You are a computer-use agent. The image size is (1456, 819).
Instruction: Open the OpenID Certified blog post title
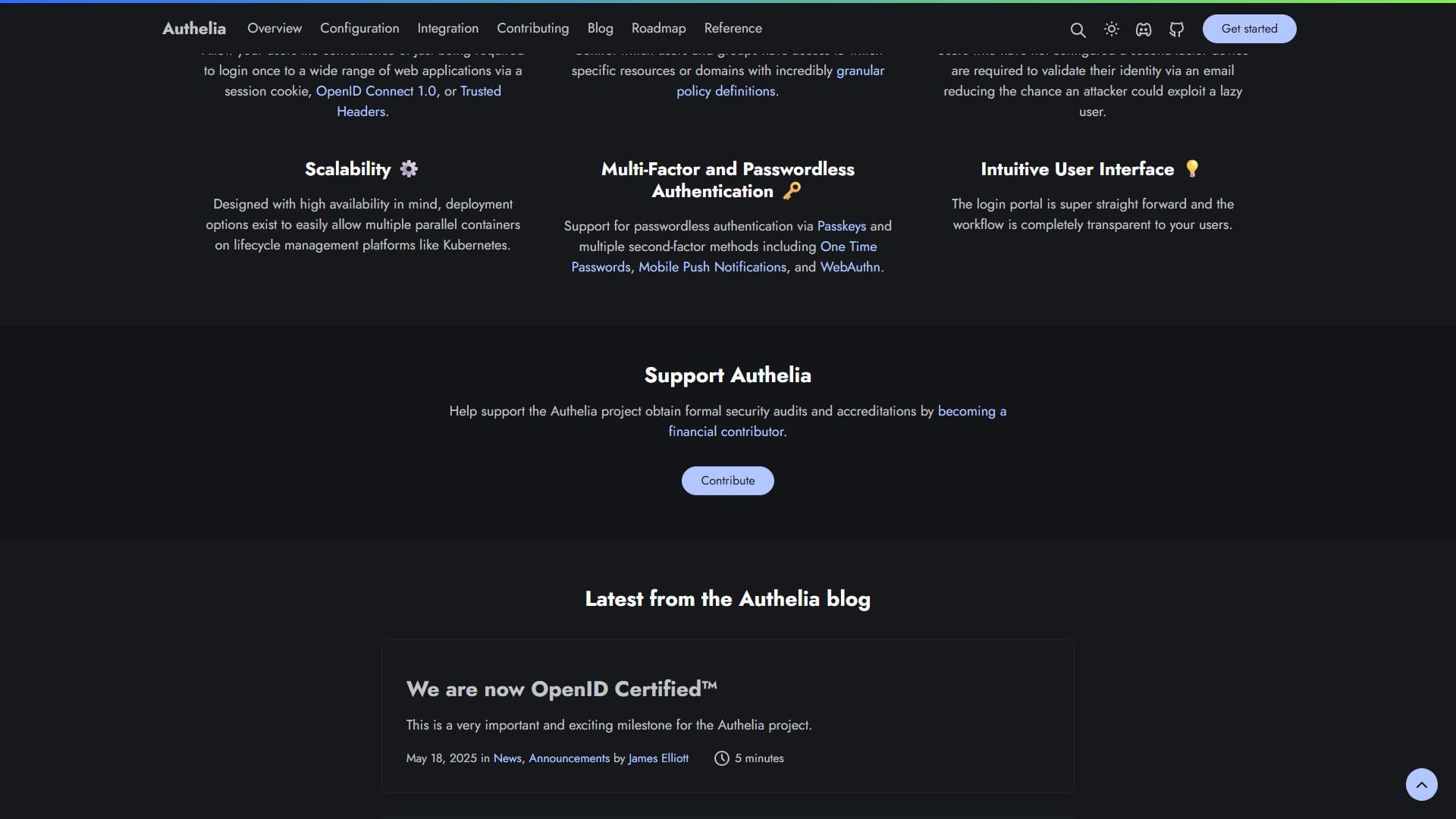coord(561,689)
